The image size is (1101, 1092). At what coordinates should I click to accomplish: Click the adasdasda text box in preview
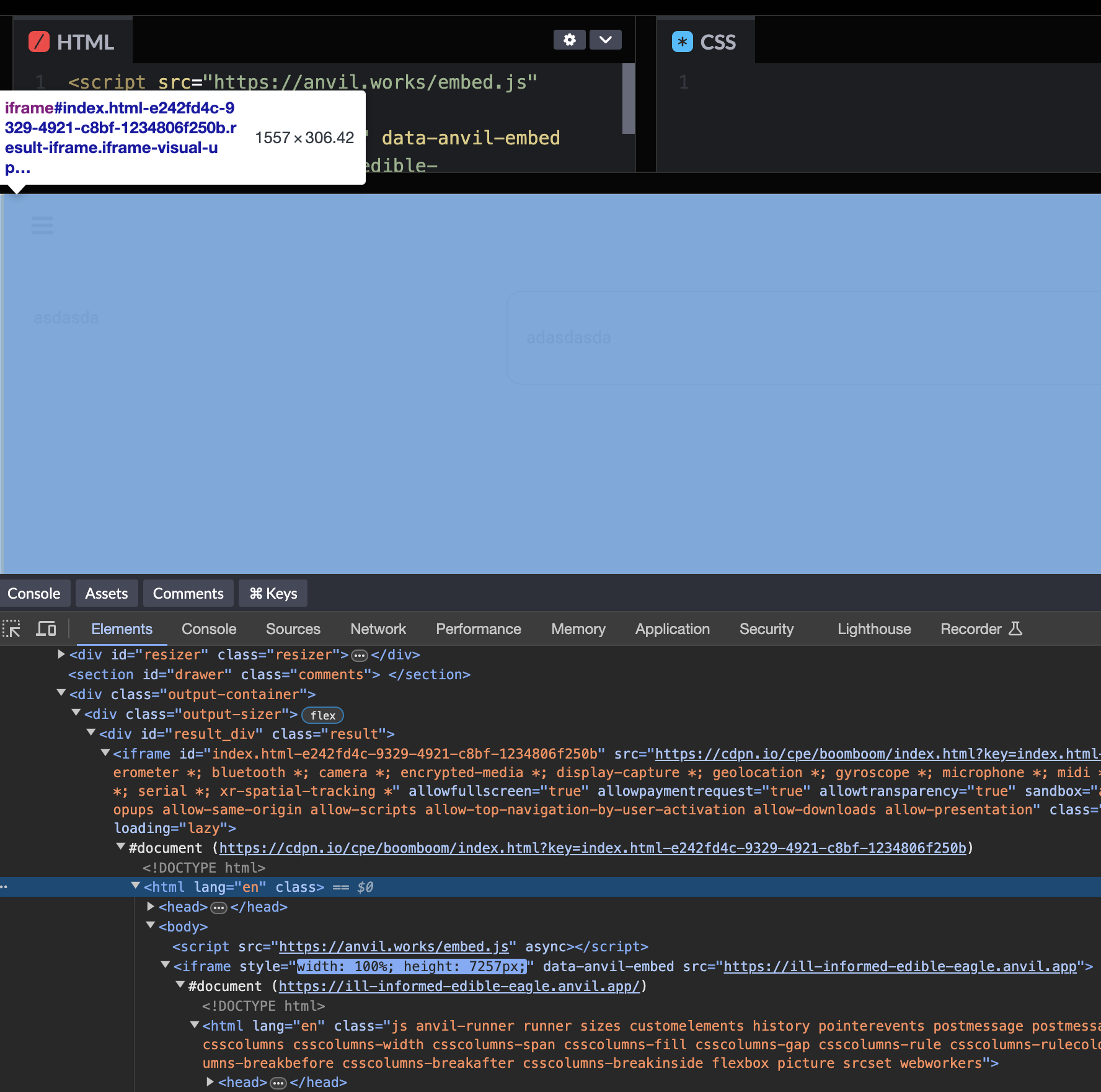803,338
